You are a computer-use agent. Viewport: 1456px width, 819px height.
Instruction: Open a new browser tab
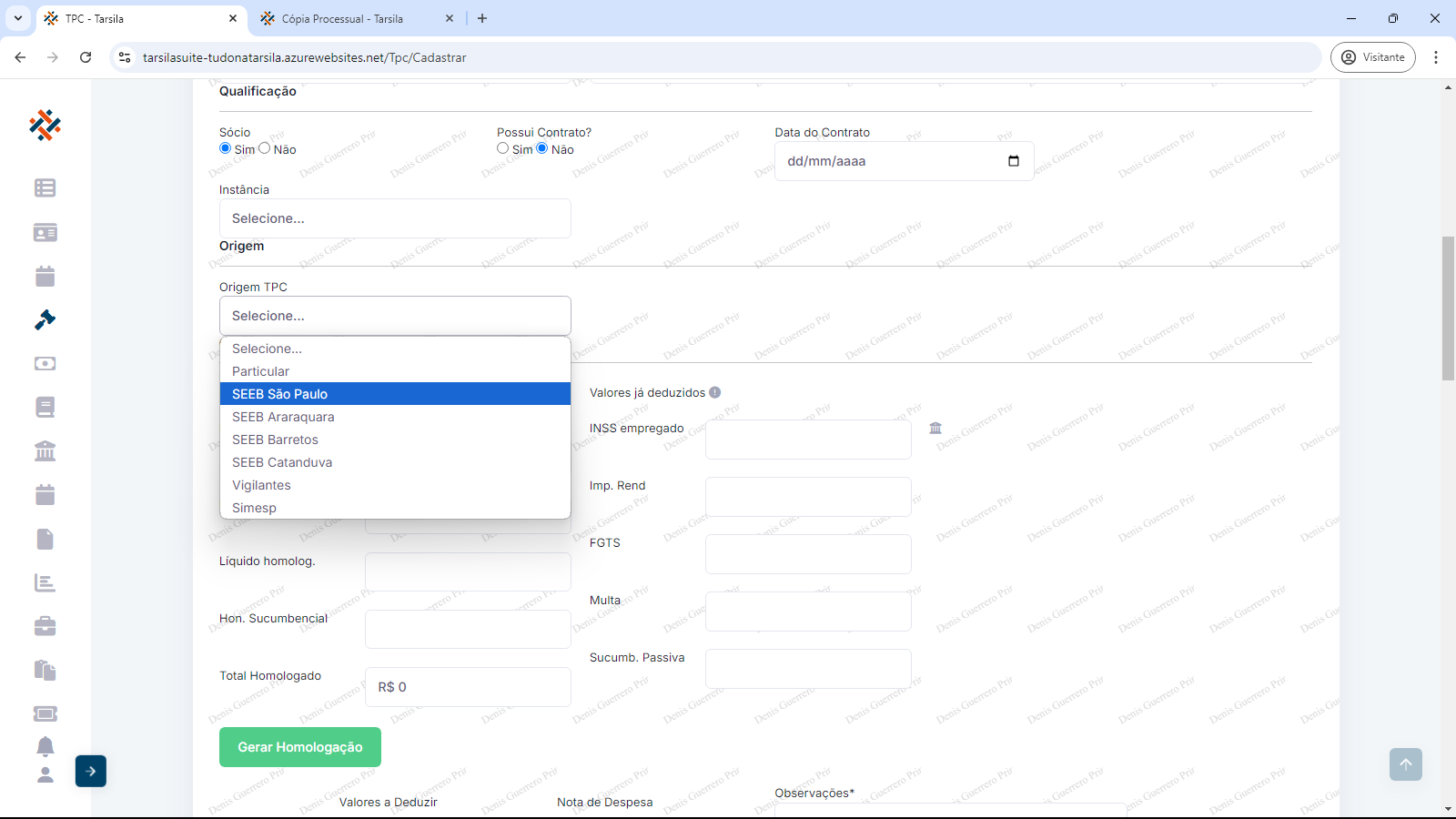482,18
